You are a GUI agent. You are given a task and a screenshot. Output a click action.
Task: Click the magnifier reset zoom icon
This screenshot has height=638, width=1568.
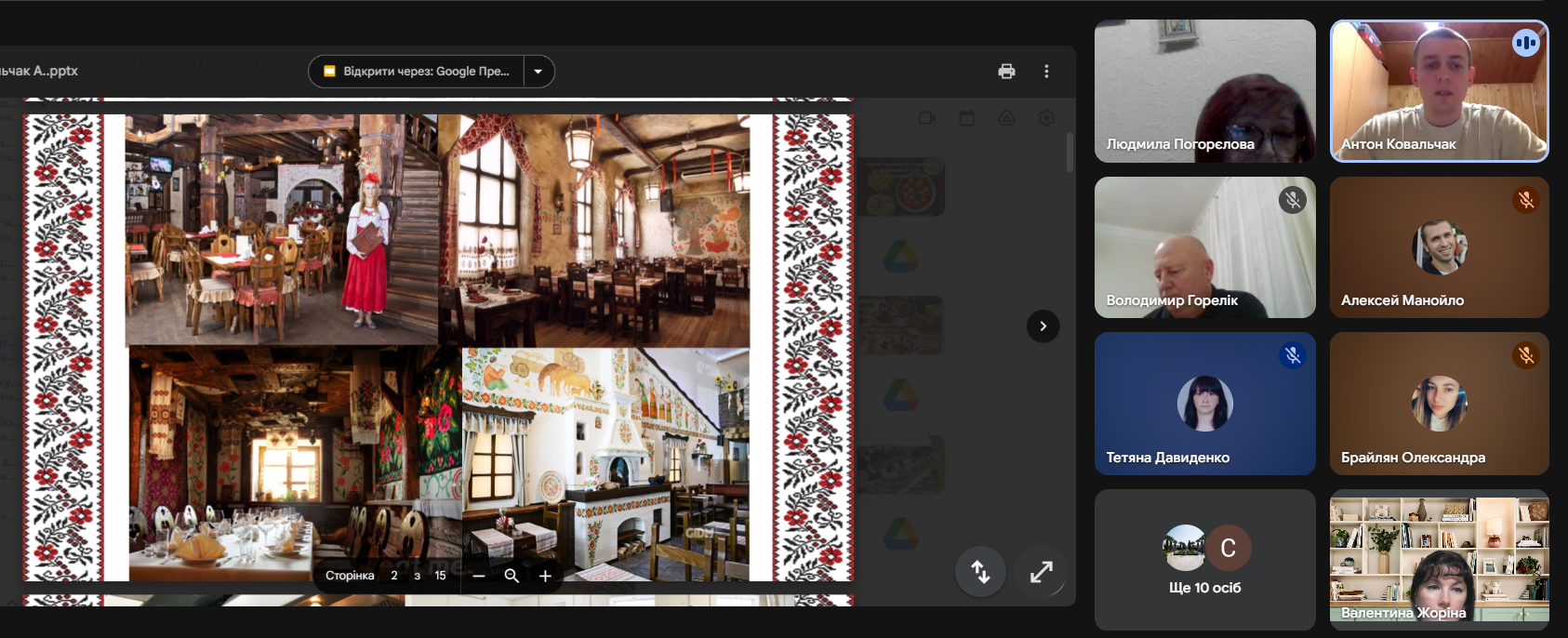(512, 576)
